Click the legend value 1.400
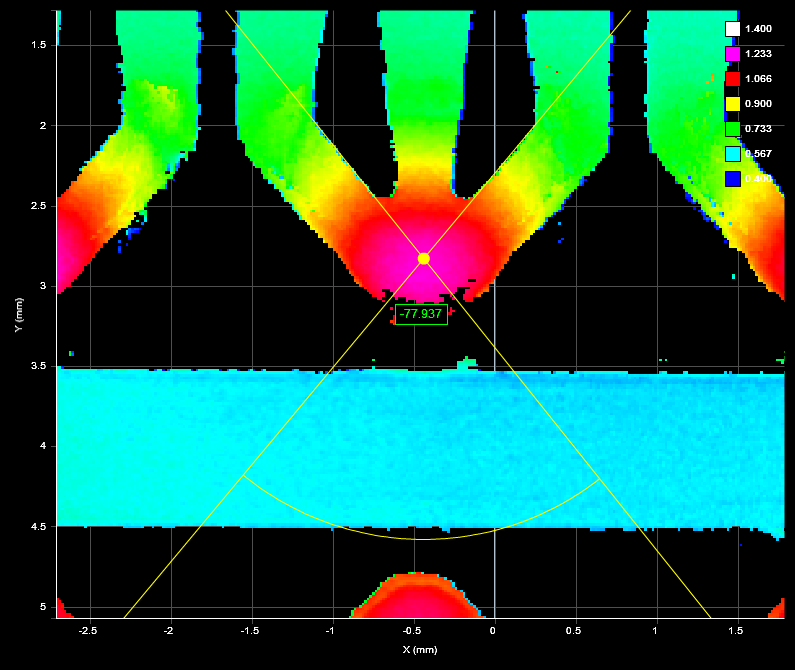795x670 pixels. [x=758, y=29]
